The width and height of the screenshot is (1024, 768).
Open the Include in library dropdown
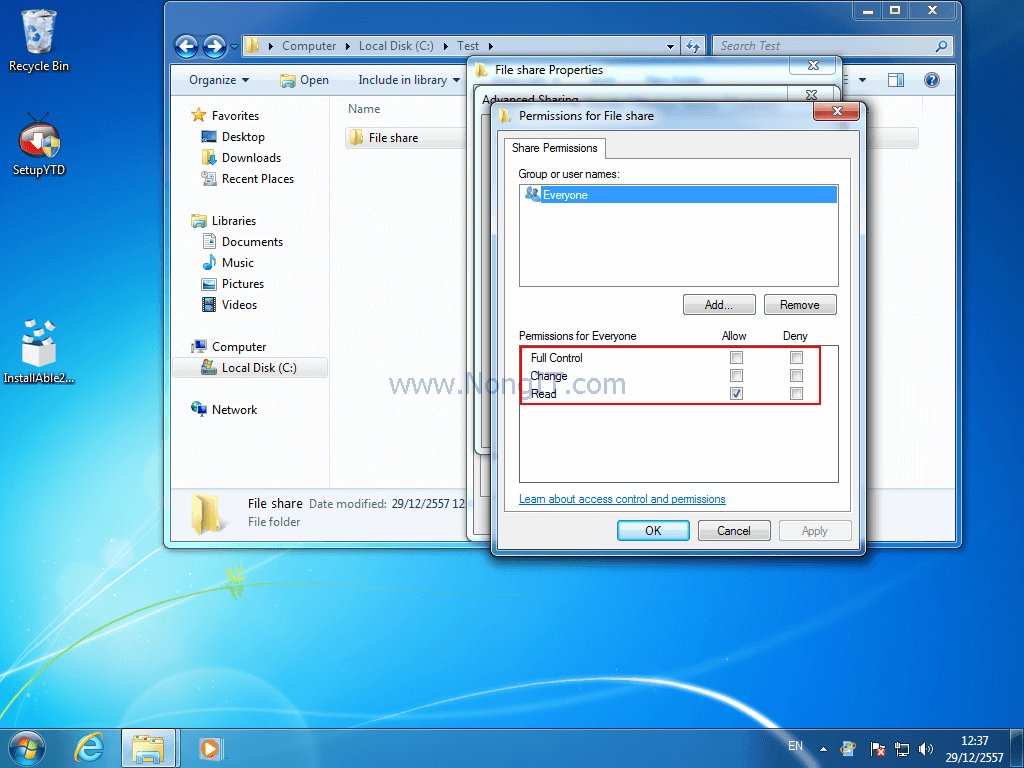pos(409,79)
